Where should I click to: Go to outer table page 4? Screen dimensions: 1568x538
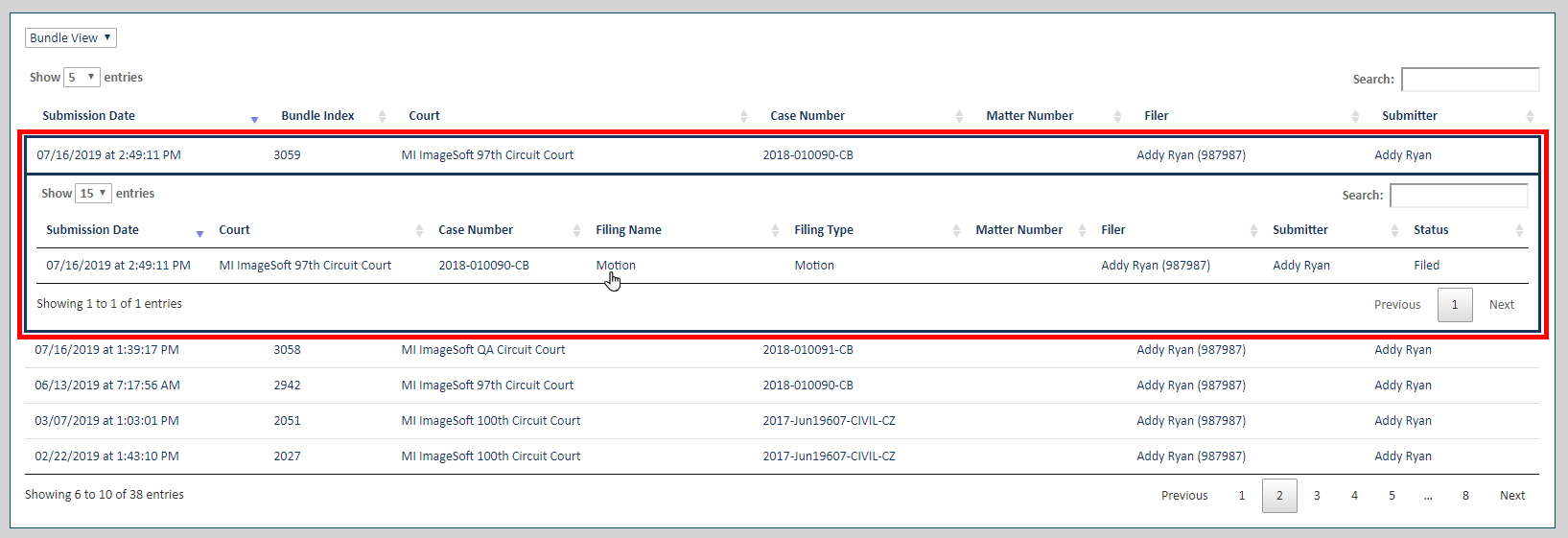[x=1354, y=496]
